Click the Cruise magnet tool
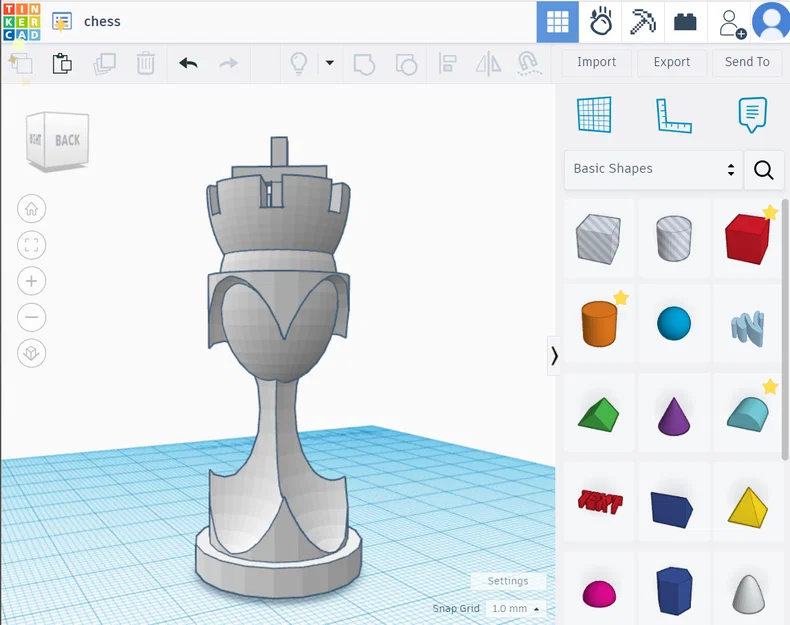This screenshot has width=790, height=625. pyautogui.click(x=529, y=64)
